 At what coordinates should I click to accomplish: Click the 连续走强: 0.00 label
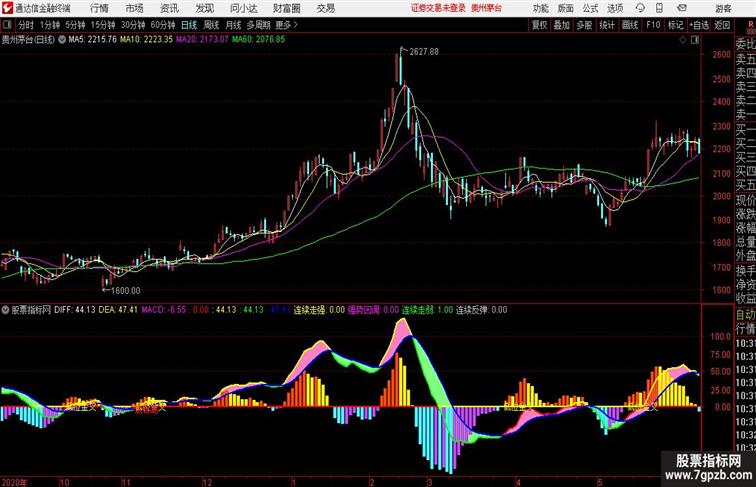[x=319, y=310]
